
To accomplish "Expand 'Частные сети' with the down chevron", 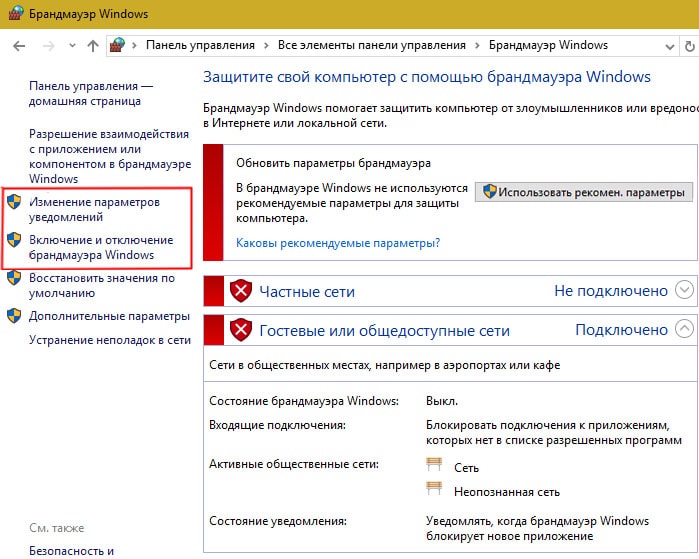I will [x=684, y=290].
